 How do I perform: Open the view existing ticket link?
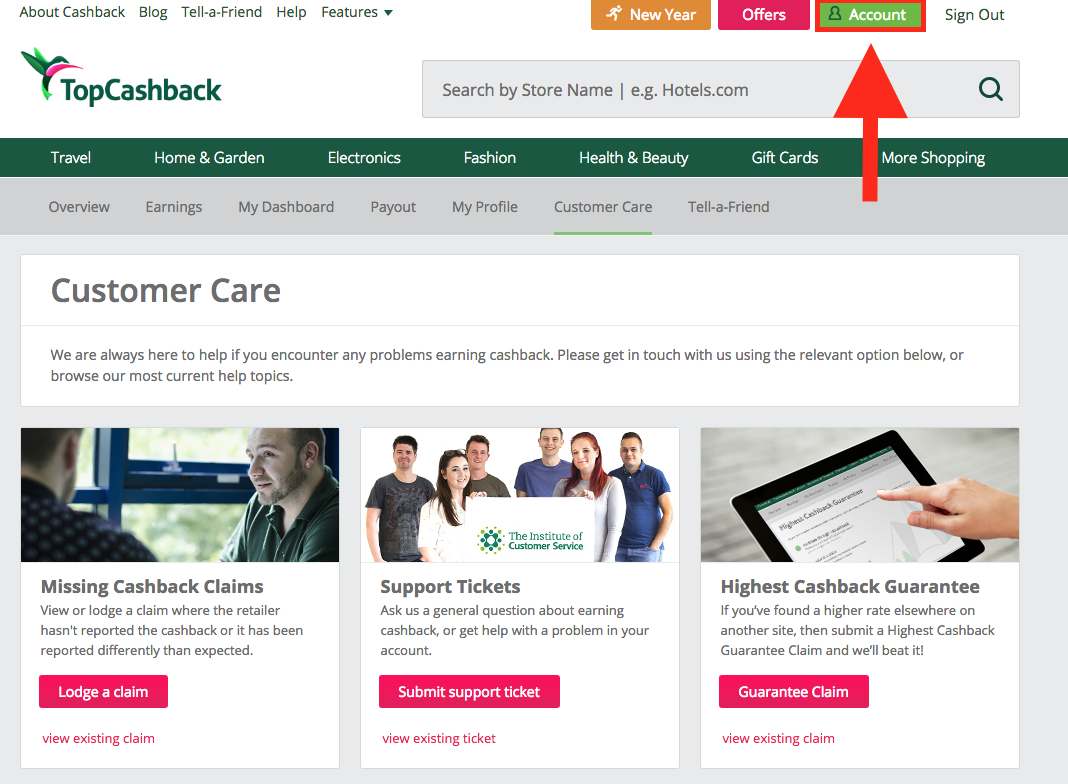[439, 738]
